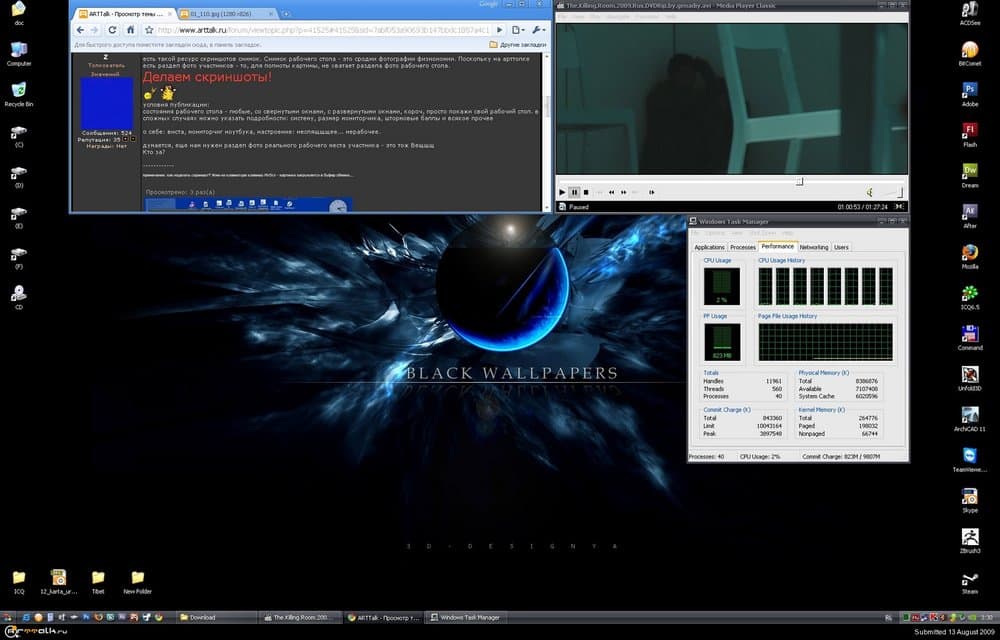Open the New Folder on desktop
Screen dimensions: 1000x640
coord(137,581)
